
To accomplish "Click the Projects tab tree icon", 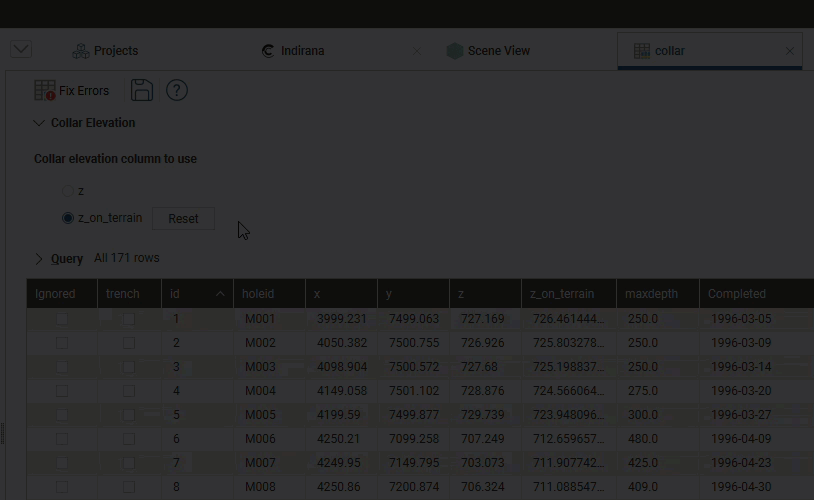I will (x=81, y=51).
